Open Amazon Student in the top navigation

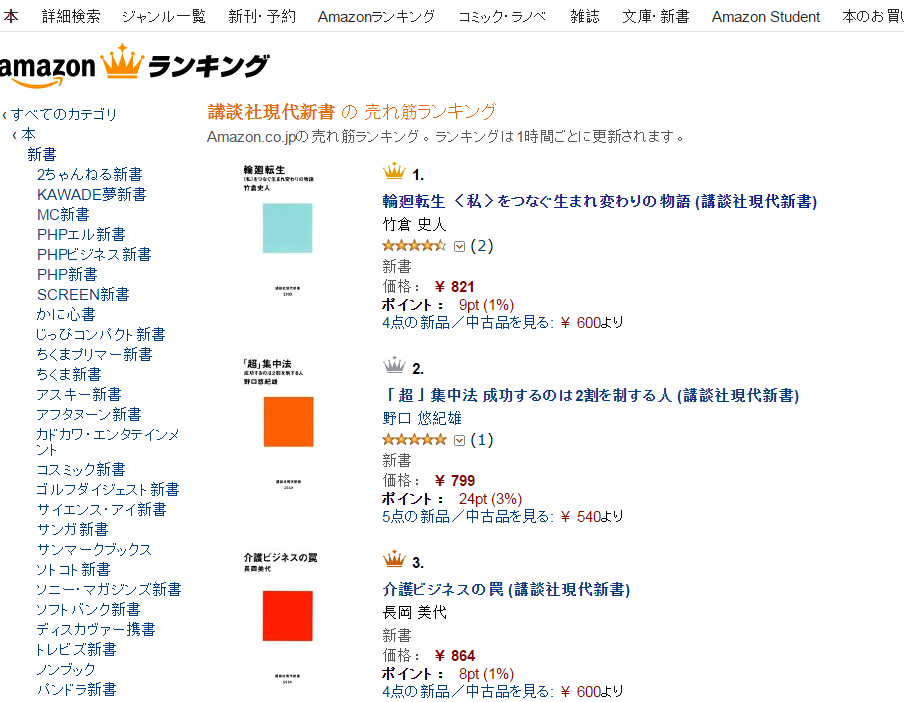pos(766,16)
